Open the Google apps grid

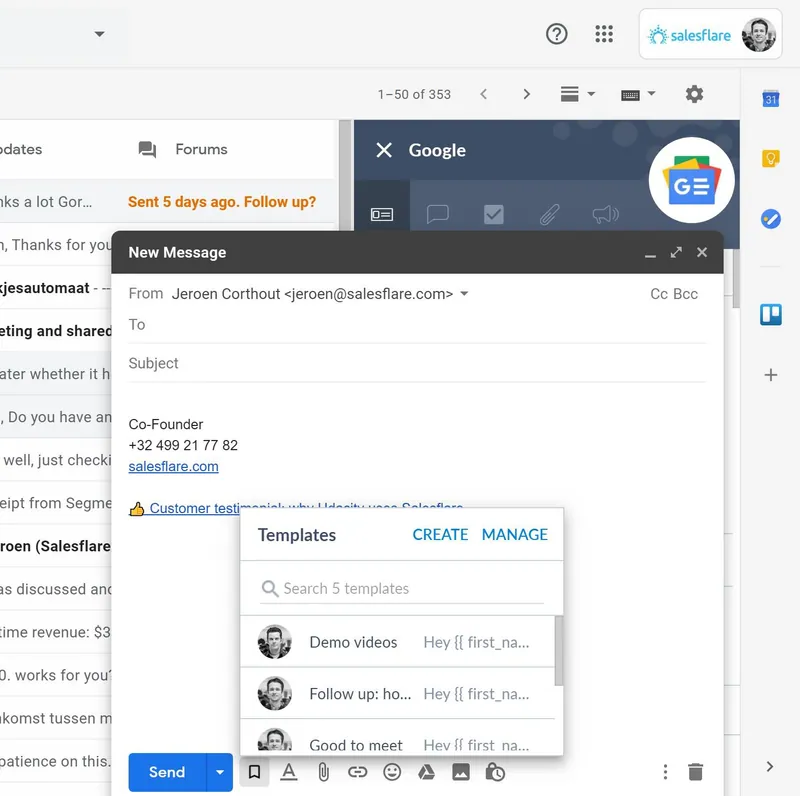(604, 34)
